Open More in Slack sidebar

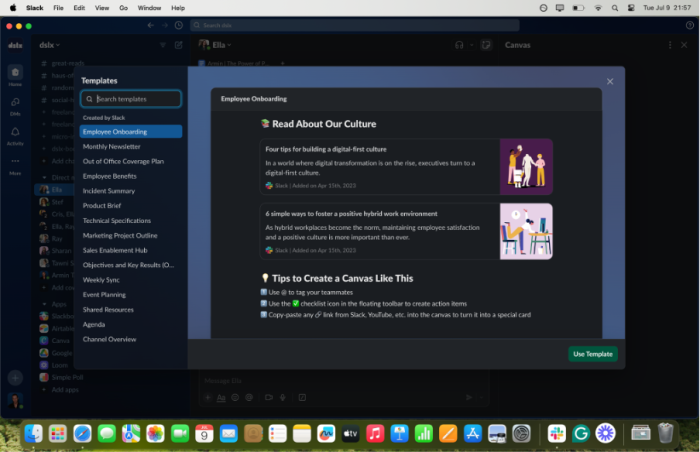coord(15,165)
